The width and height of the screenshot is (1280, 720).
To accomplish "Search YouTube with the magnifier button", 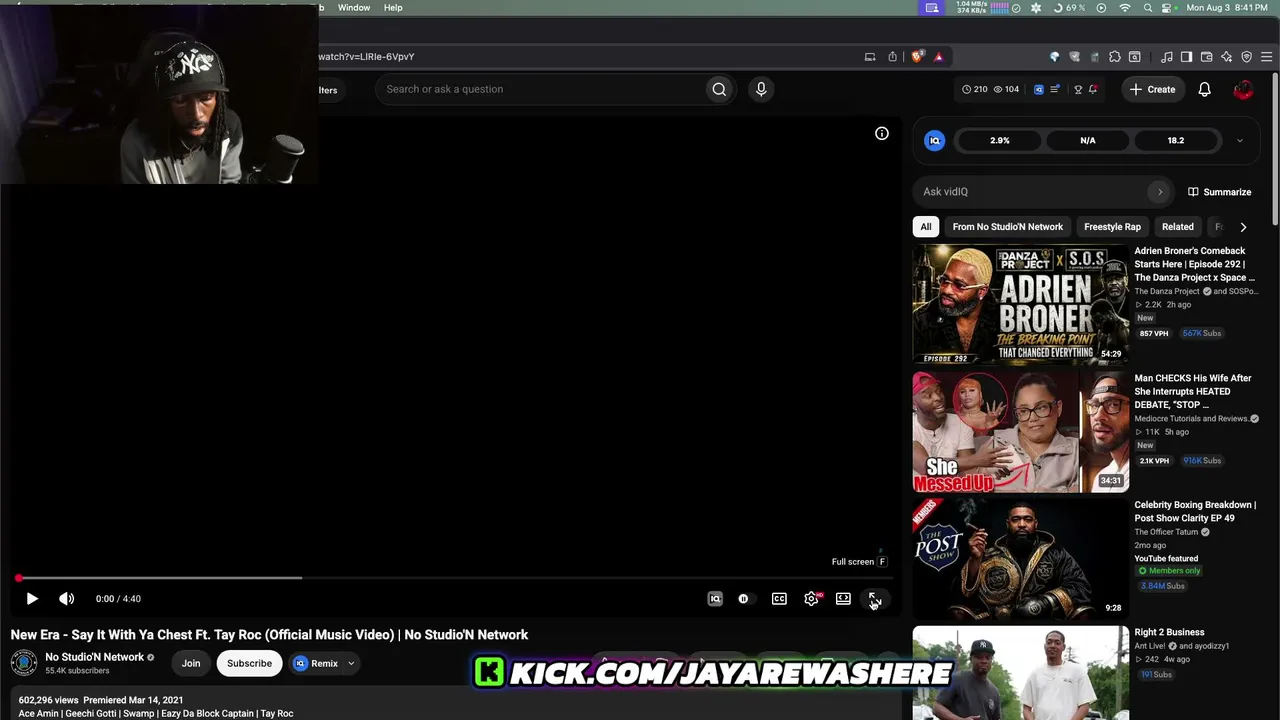I will (x=719, y=89).
